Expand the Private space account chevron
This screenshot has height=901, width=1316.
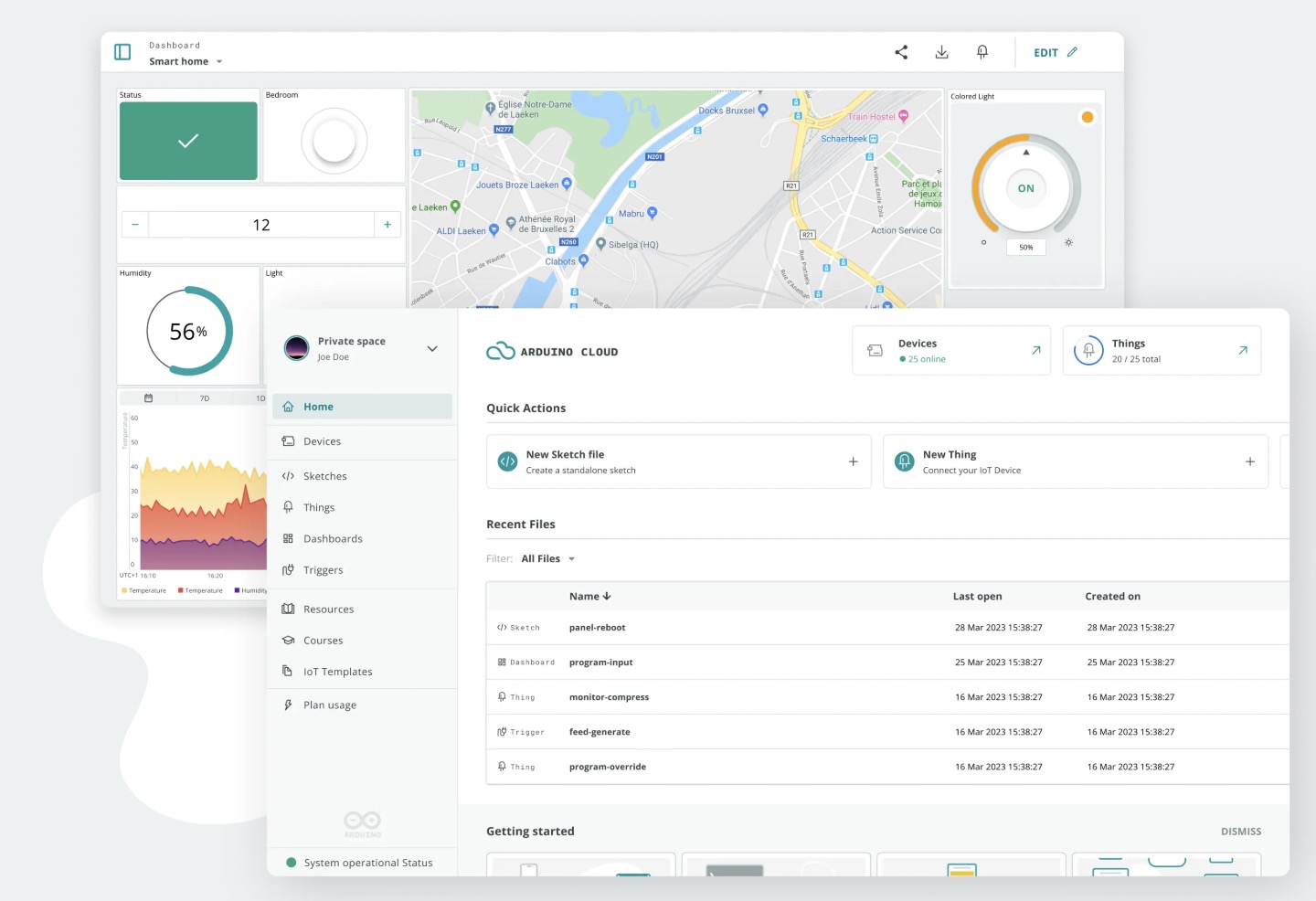[x=432, y=348]
